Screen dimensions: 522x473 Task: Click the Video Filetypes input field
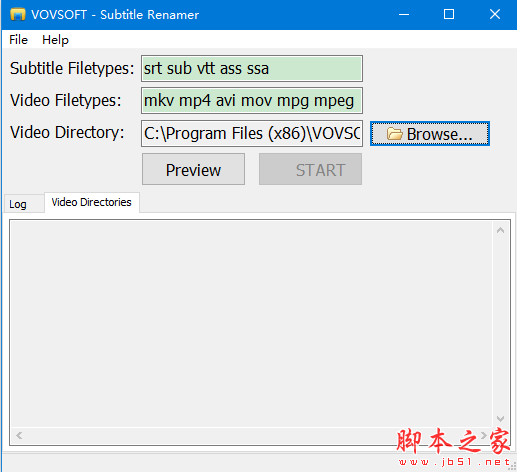coord(252,101)
